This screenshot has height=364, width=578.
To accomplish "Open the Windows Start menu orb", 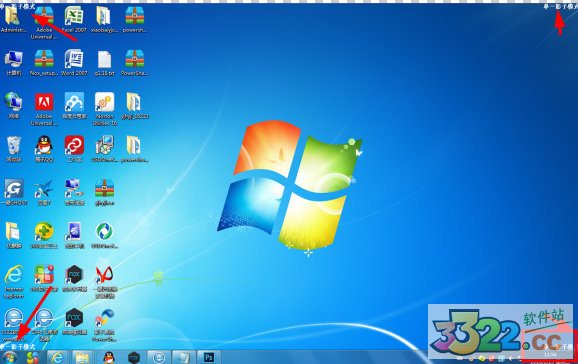I will [10, 357].
